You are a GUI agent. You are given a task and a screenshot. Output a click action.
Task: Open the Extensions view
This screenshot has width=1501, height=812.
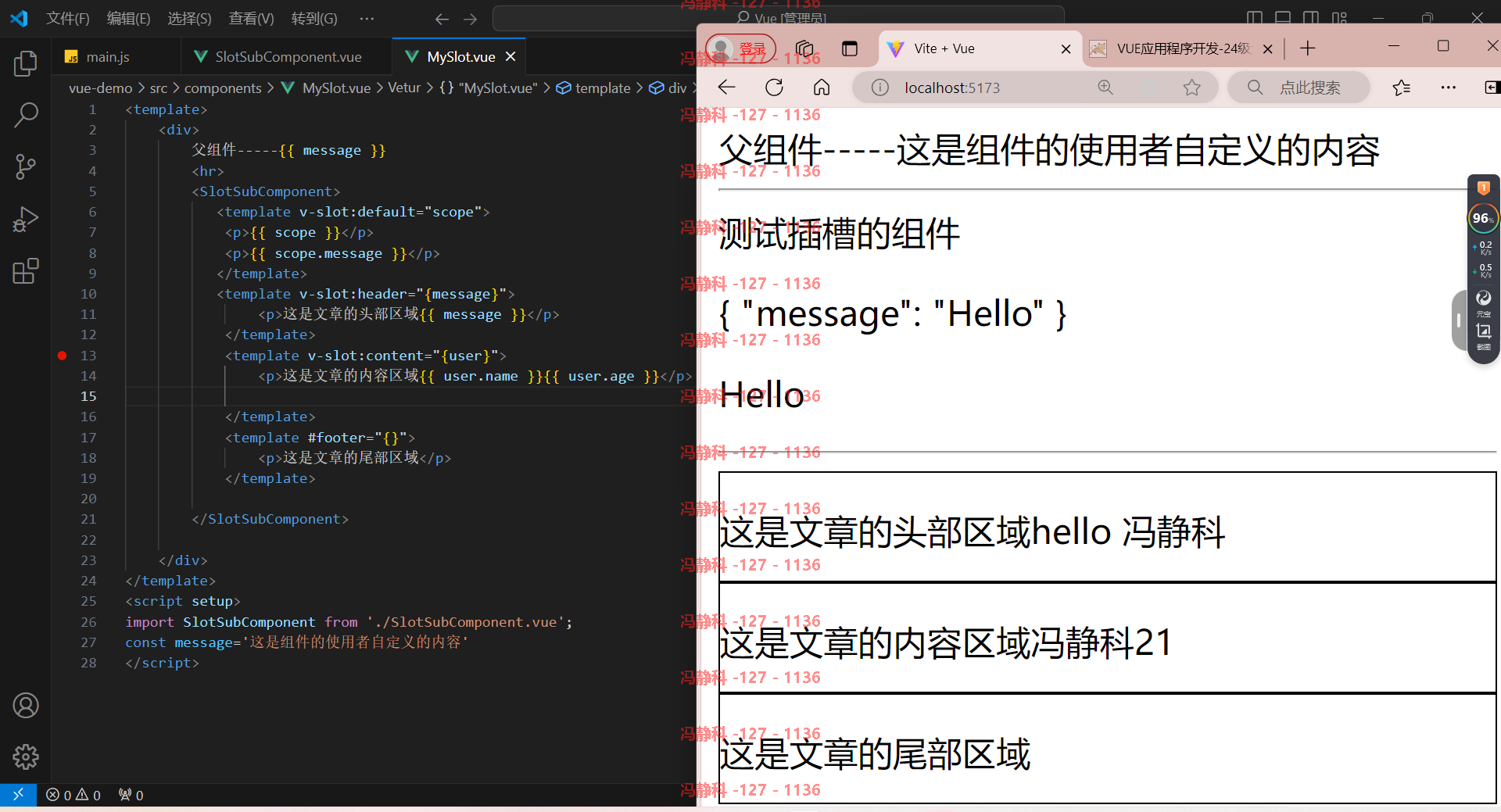click(25, 271)
